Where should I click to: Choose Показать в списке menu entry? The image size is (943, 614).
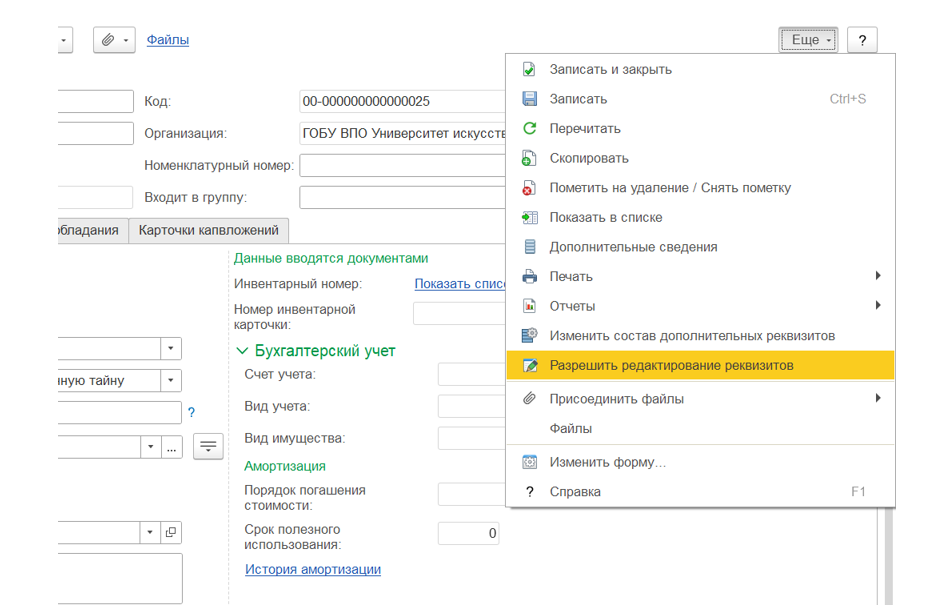click(700, 218)
